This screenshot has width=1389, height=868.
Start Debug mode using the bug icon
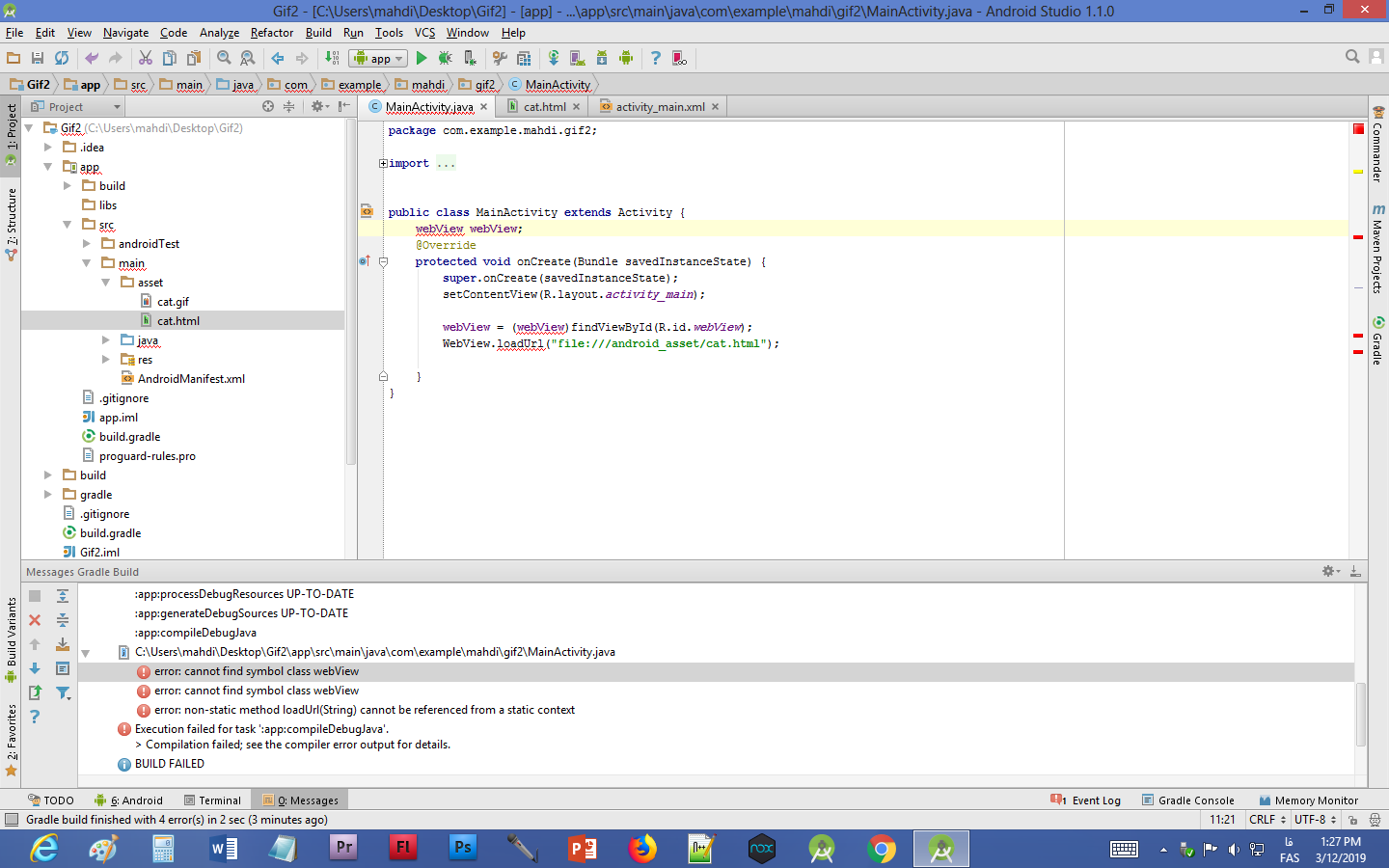(x=445, y=58)
